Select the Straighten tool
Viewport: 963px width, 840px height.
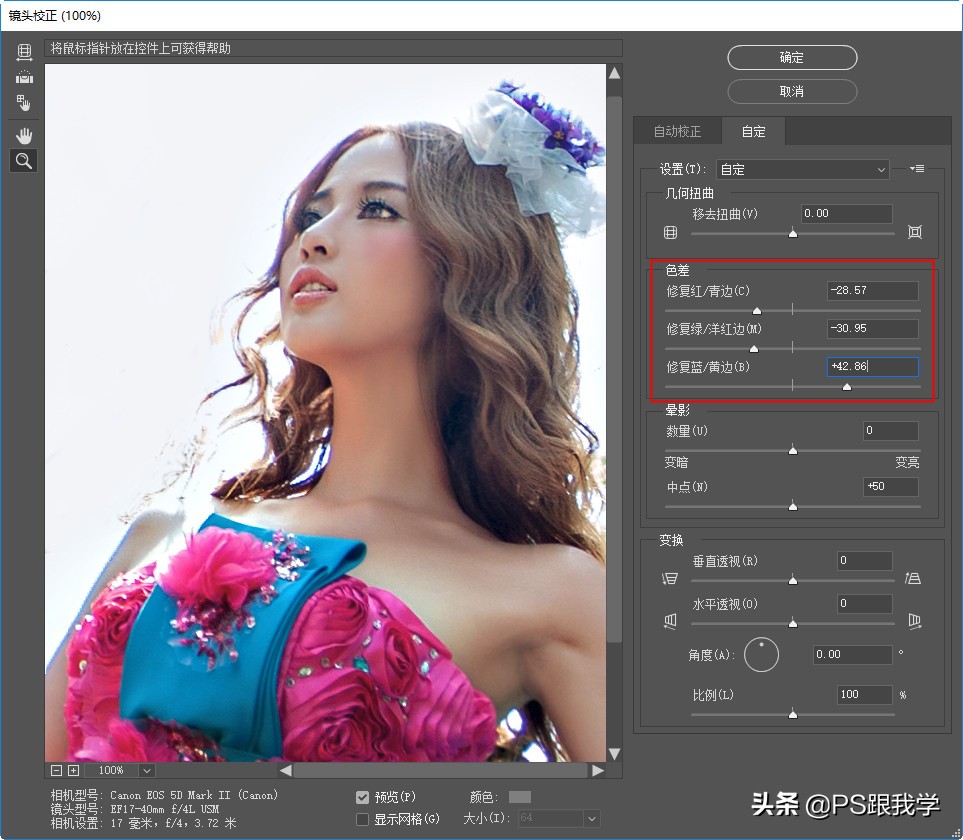pos(24,77)
